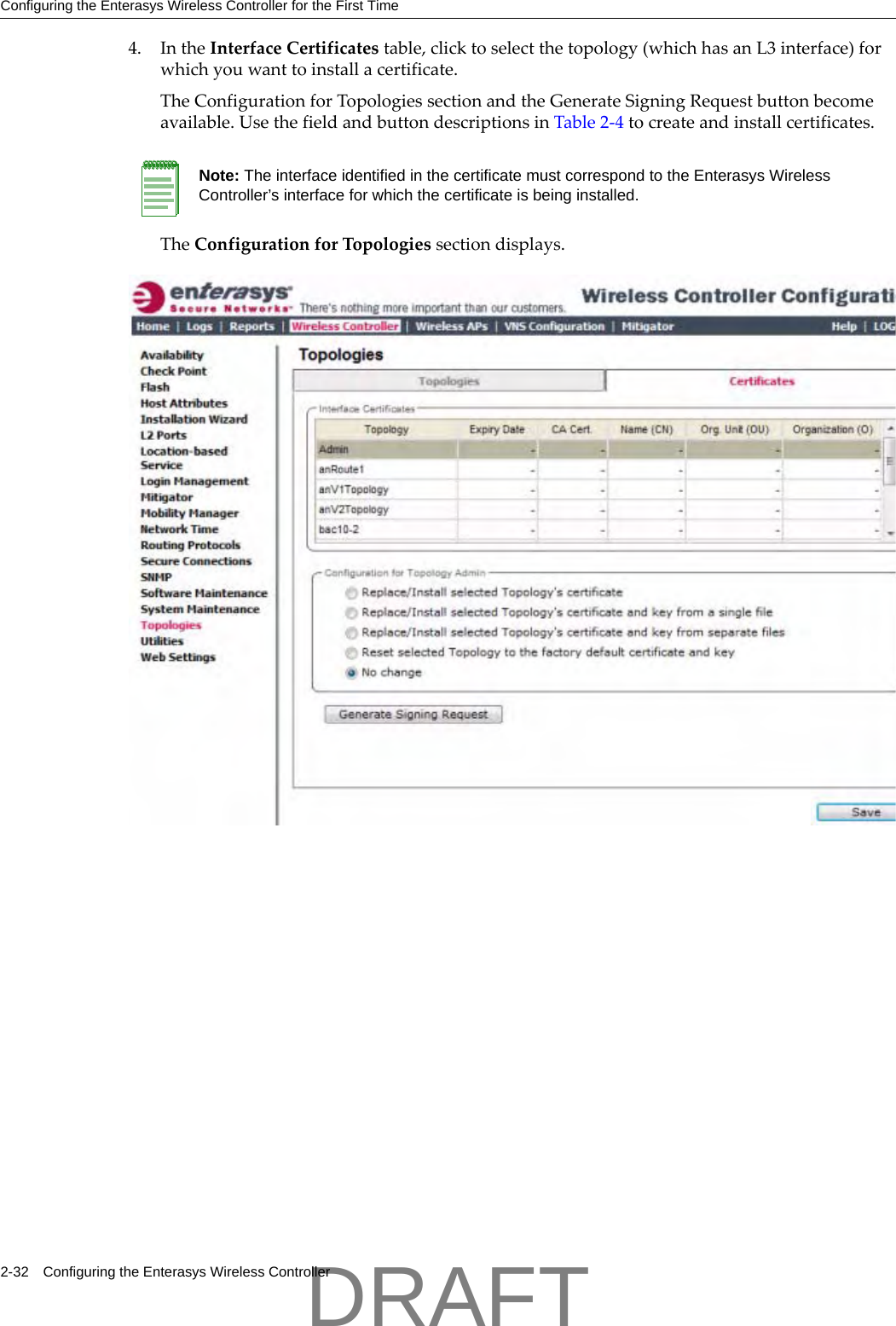The width and height of the screenshot is (896, 1326).
Task: Select Reset Topology to factory default option
Action: coord(351,651)
